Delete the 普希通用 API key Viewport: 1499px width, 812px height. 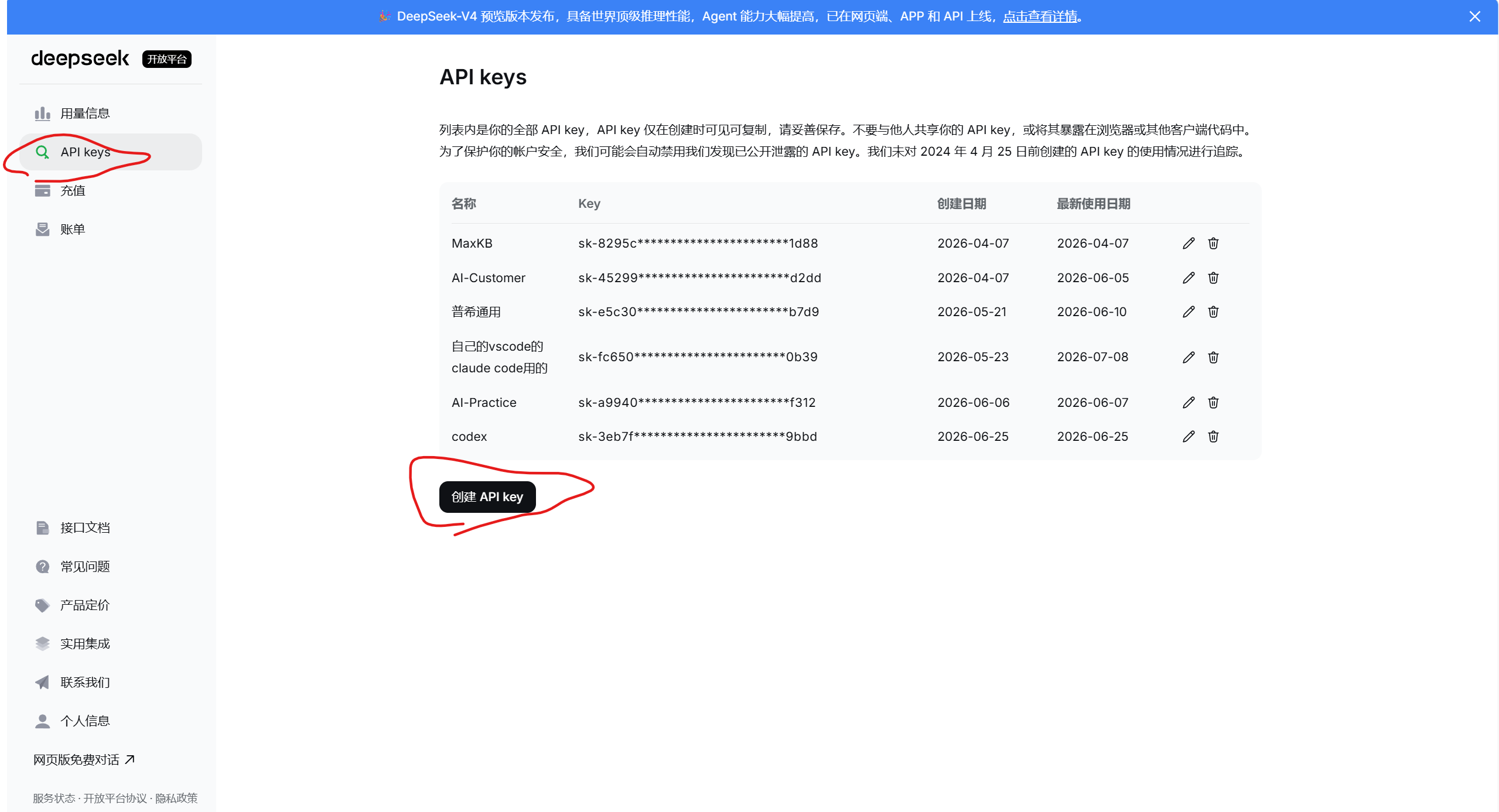(x=1213, y=312)
